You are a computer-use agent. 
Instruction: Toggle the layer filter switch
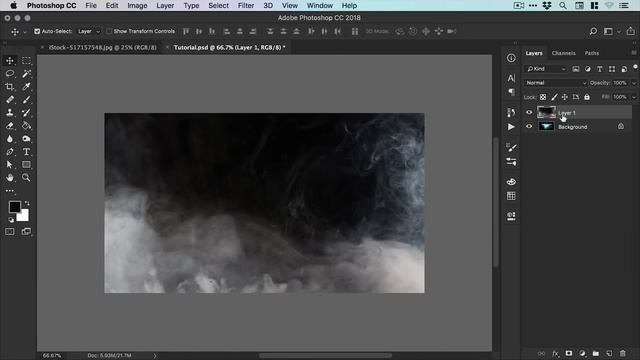[635, 67]
